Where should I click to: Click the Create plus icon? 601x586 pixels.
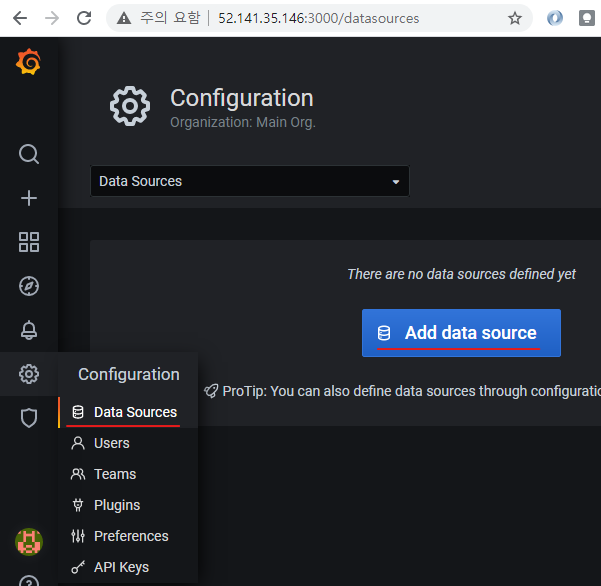(x=29, y=198)
